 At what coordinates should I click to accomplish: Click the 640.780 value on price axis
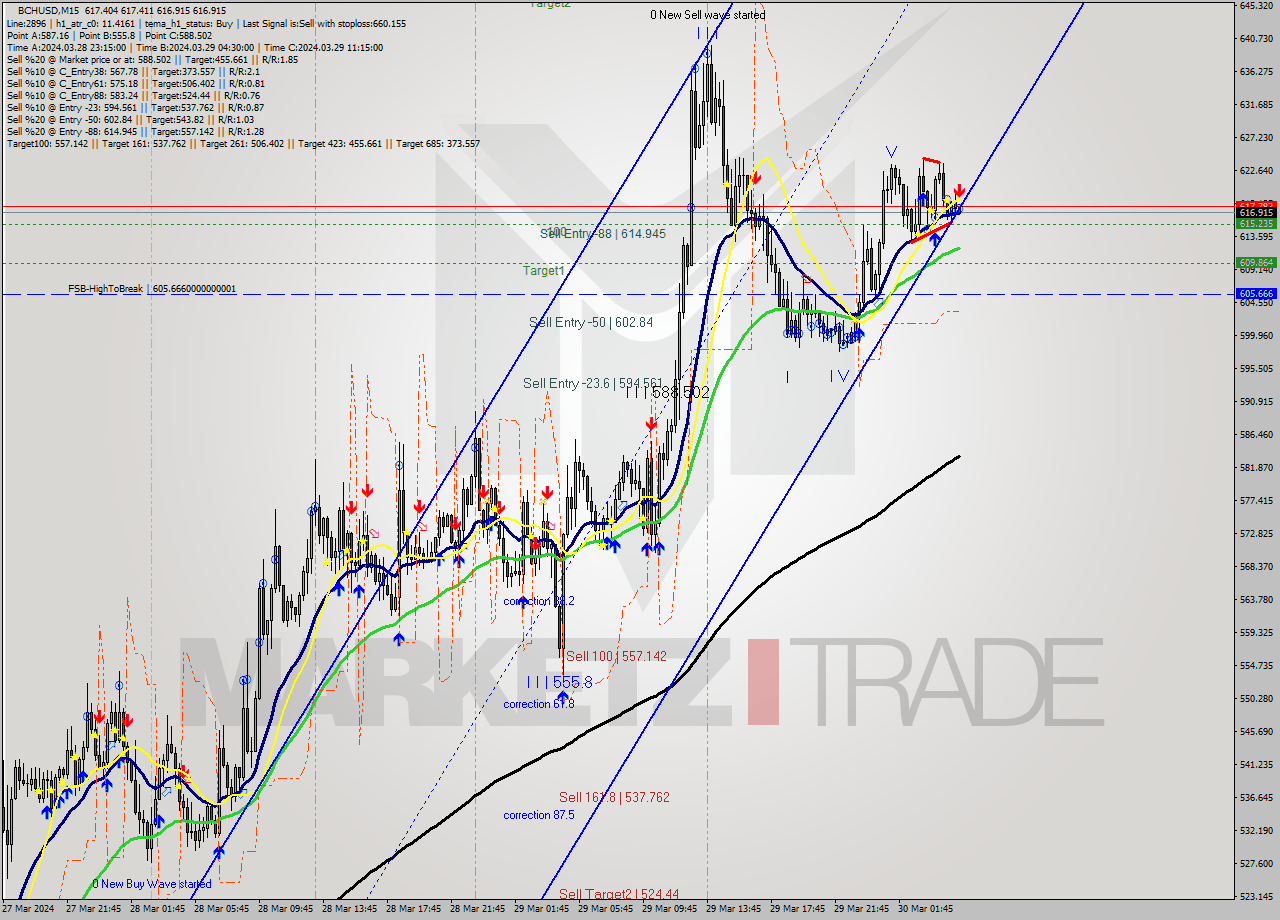(x=1255, y=38)
